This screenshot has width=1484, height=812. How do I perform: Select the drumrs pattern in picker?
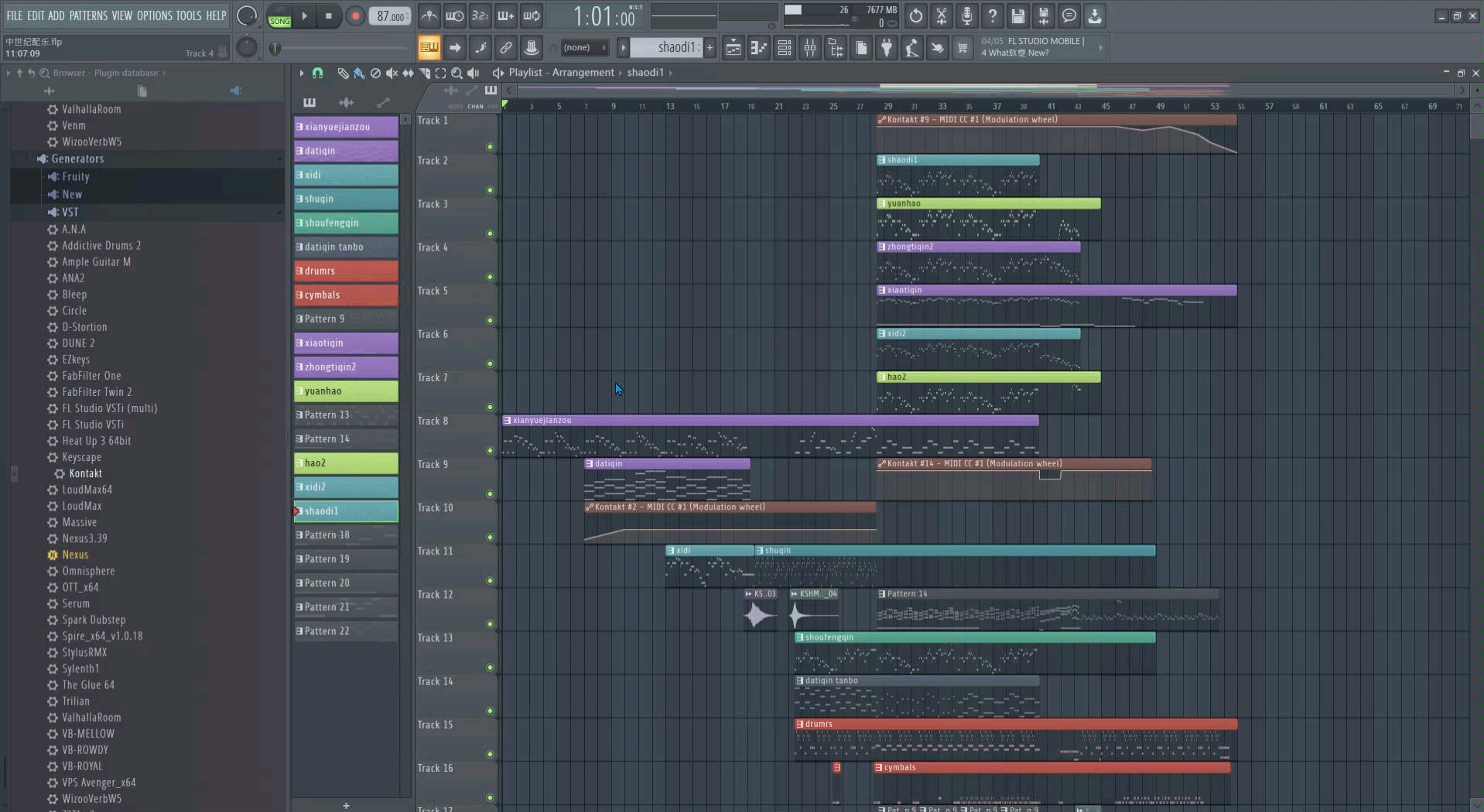(346, 271)
